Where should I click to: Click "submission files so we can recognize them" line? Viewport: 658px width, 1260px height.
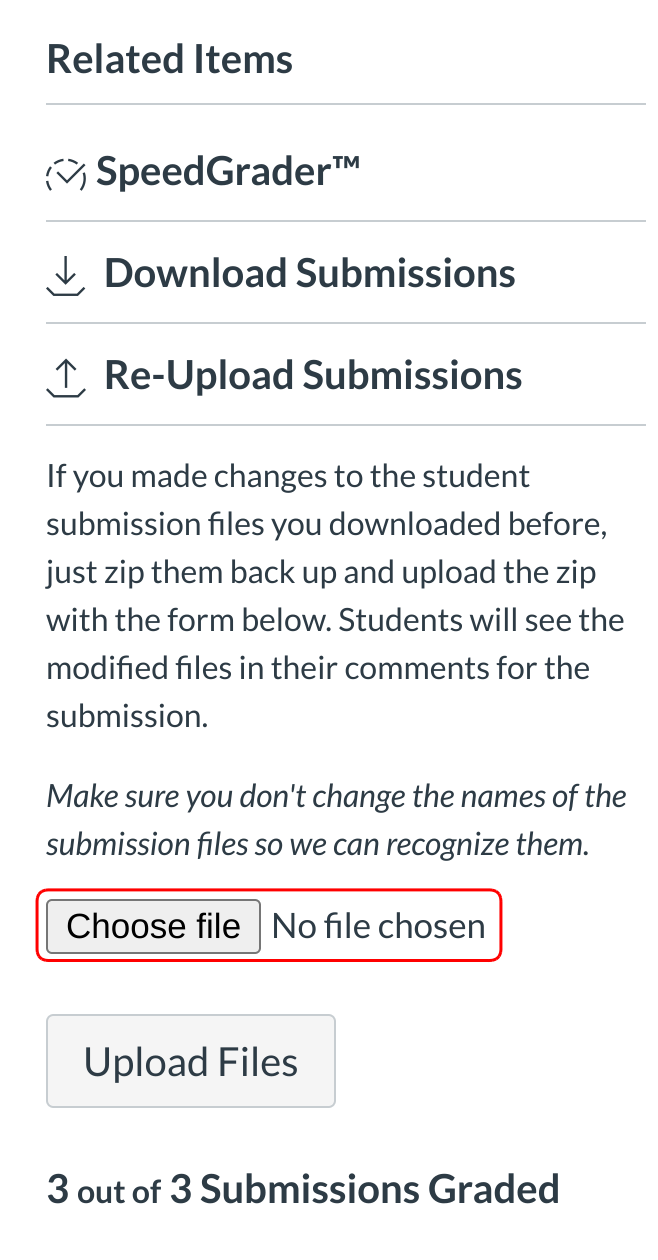318,844
